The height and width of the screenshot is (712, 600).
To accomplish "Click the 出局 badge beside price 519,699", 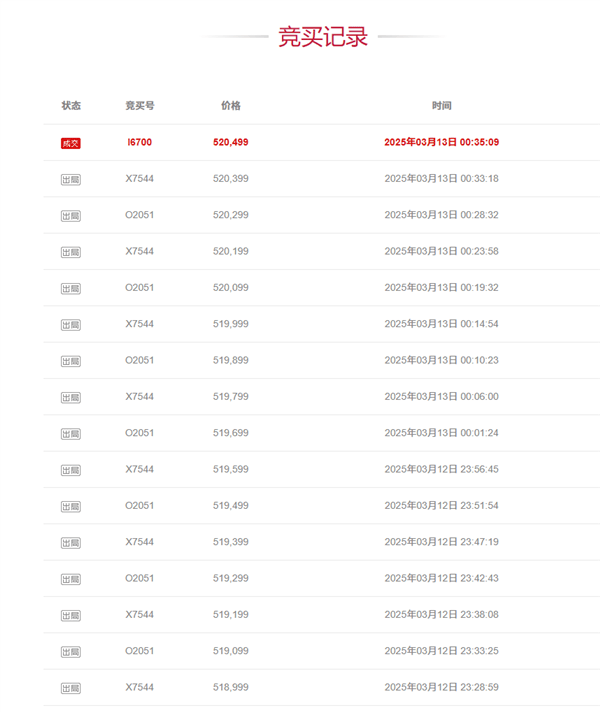I will pos(70,434).
